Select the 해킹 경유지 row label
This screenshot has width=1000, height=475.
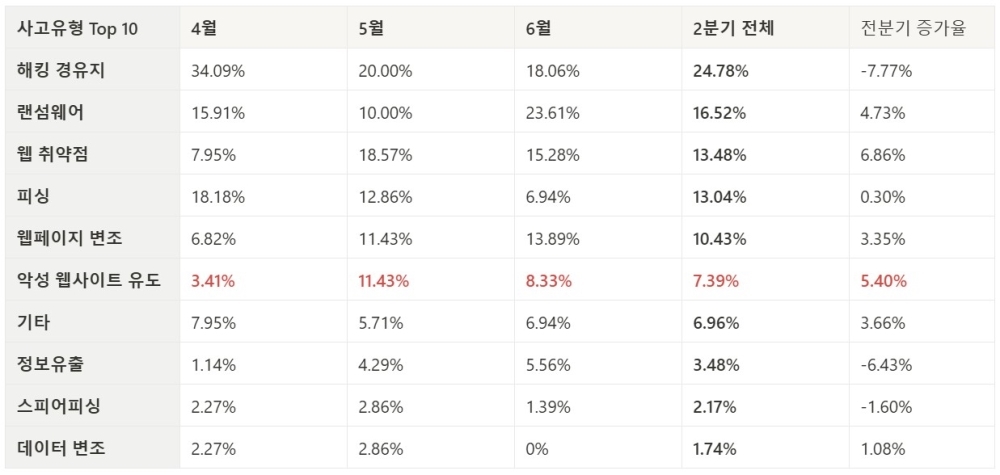click(x=61, y=70)
